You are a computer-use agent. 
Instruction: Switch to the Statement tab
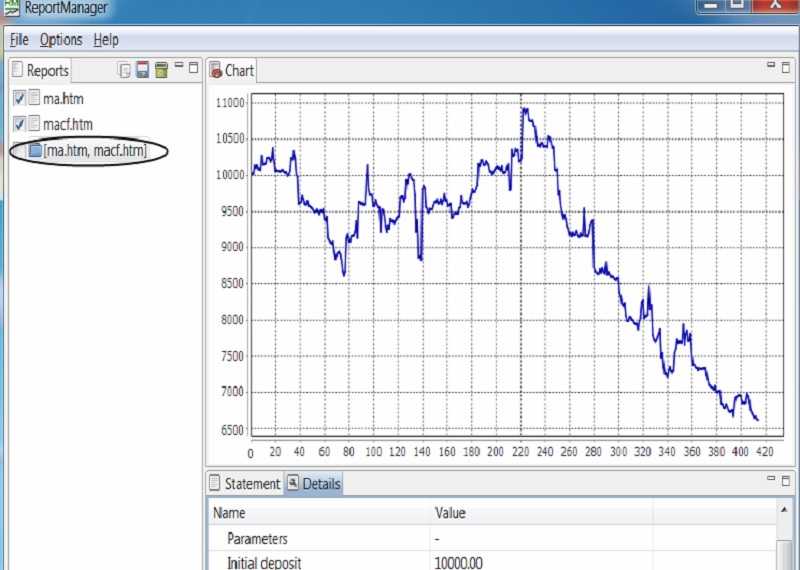pos(245,483)
